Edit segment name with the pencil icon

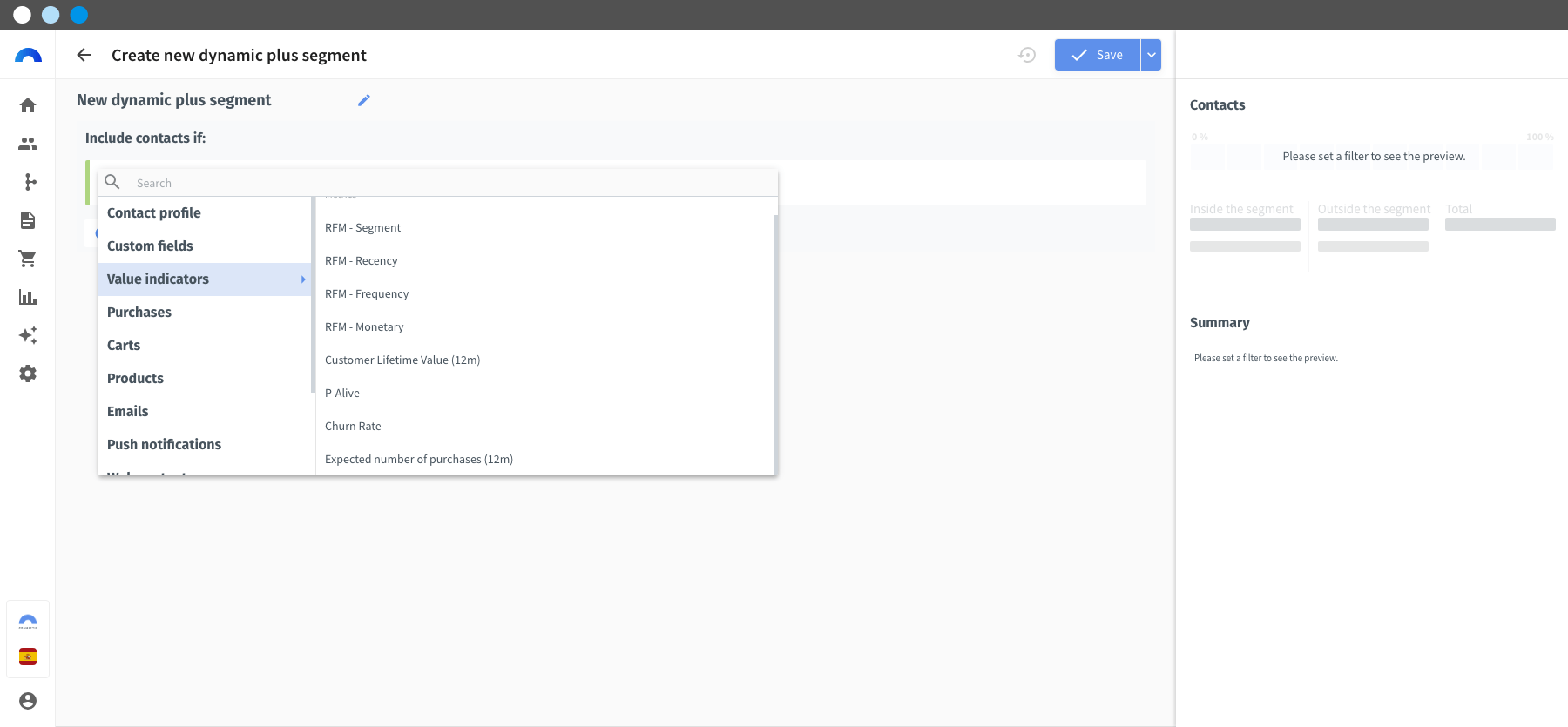tap(364, 100)
